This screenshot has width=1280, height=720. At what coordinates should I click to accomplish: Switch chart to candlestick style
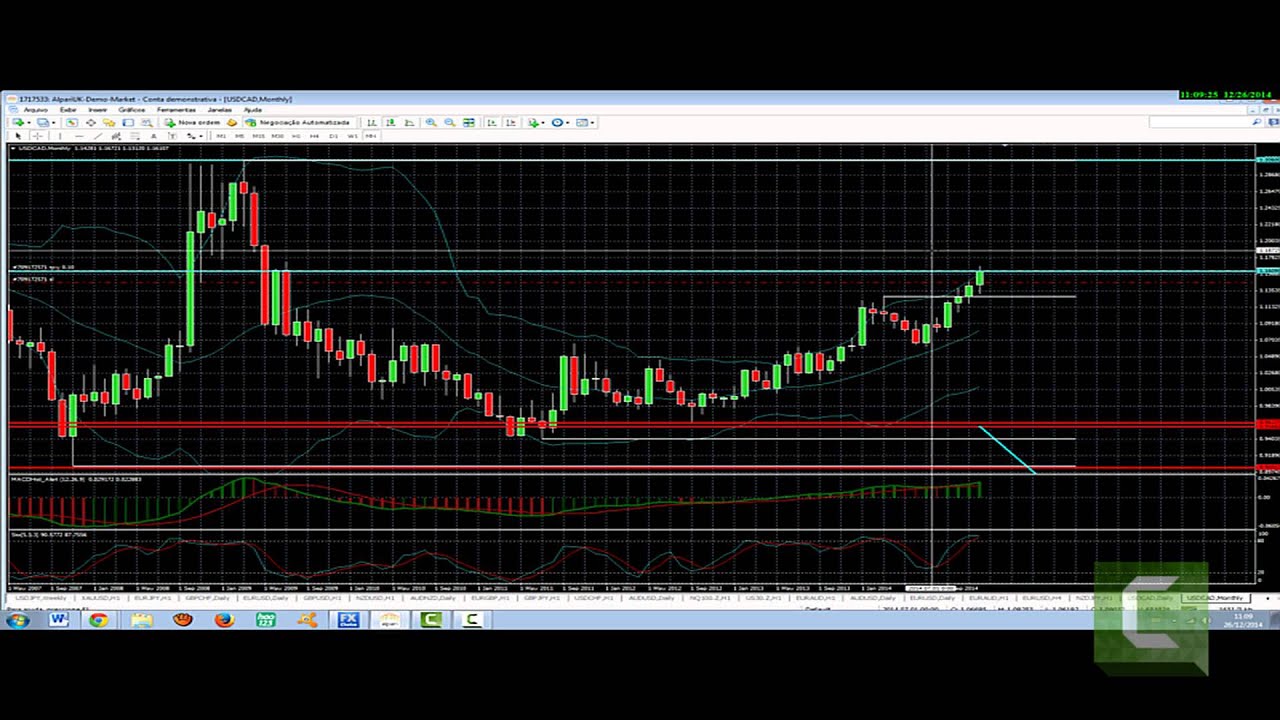point(390,122)
